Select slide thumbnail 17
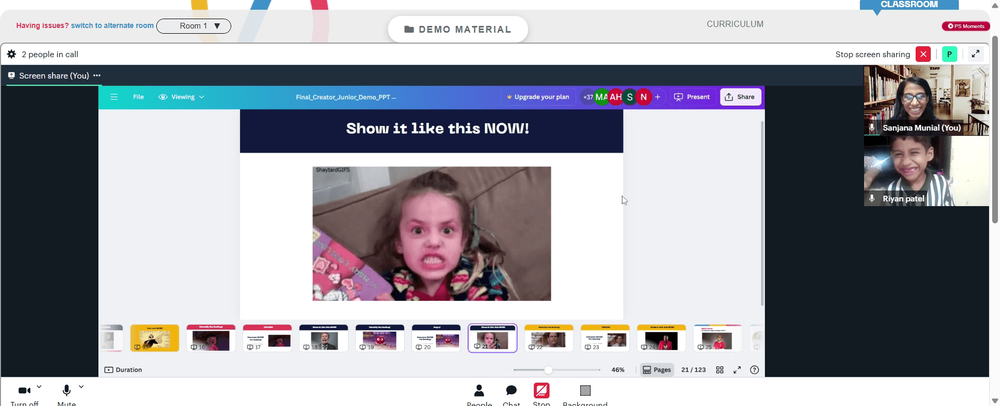The image size is (1000, 406). click(x=267, y=338)
